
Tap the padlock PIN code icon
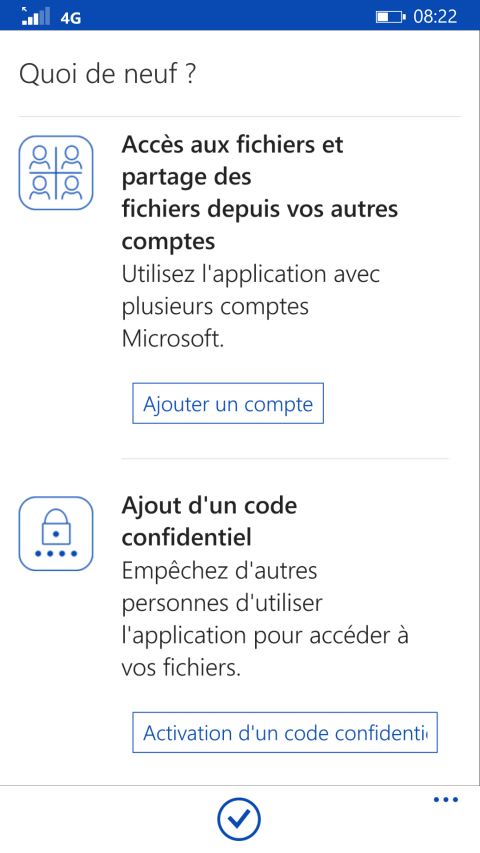pos(56,534)
